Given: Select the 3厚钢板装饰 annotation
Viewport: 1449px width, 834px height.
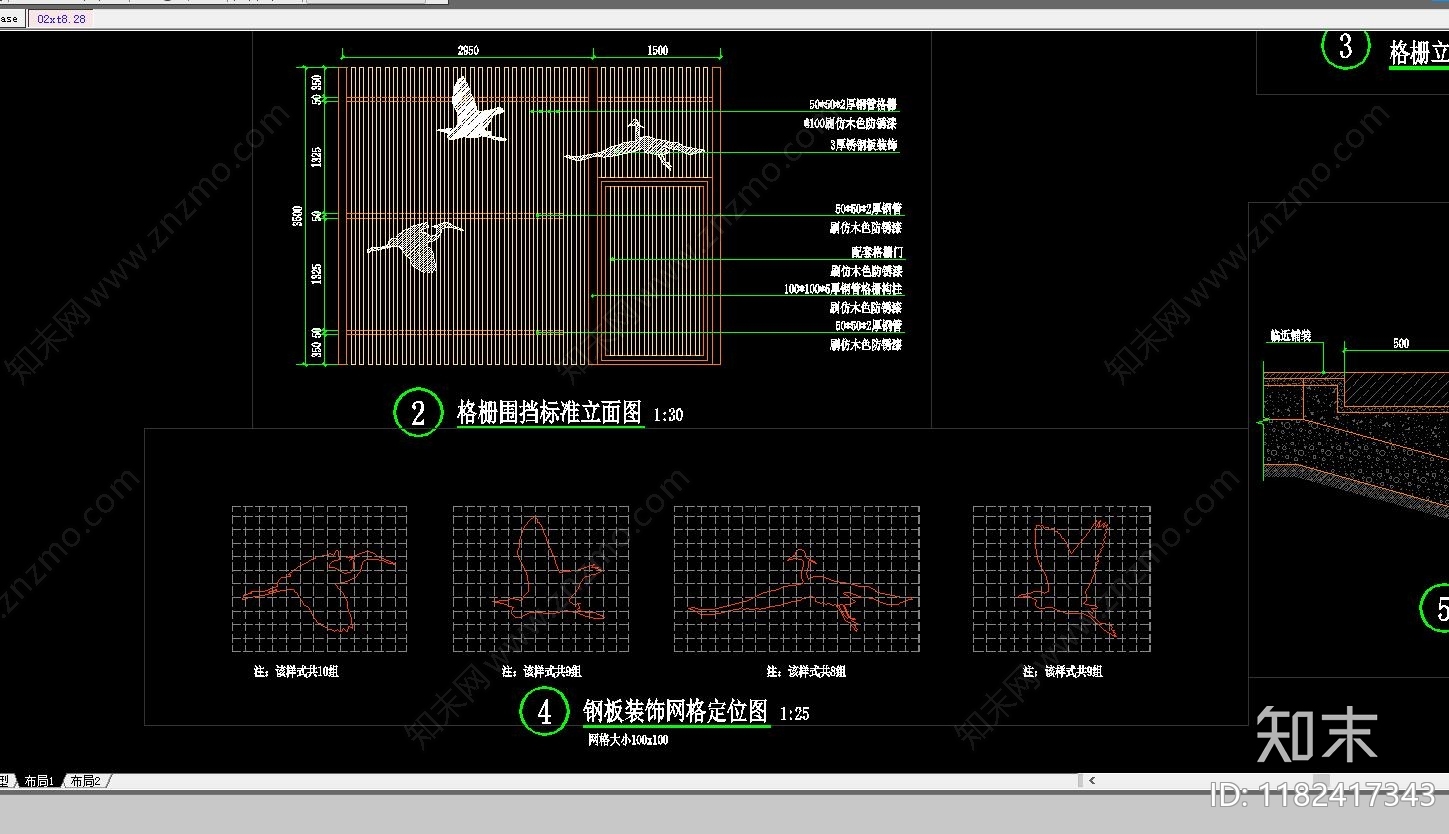Looking at the screenshot, I should [x=864, y=145].
